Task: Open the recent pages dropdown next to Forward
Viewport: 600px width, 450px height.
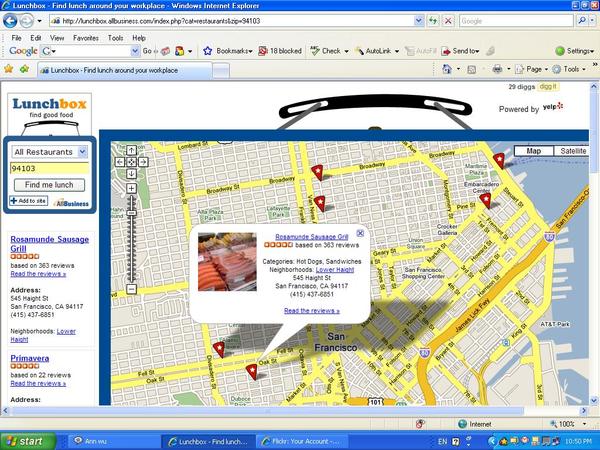Action: tap(39, 21)
